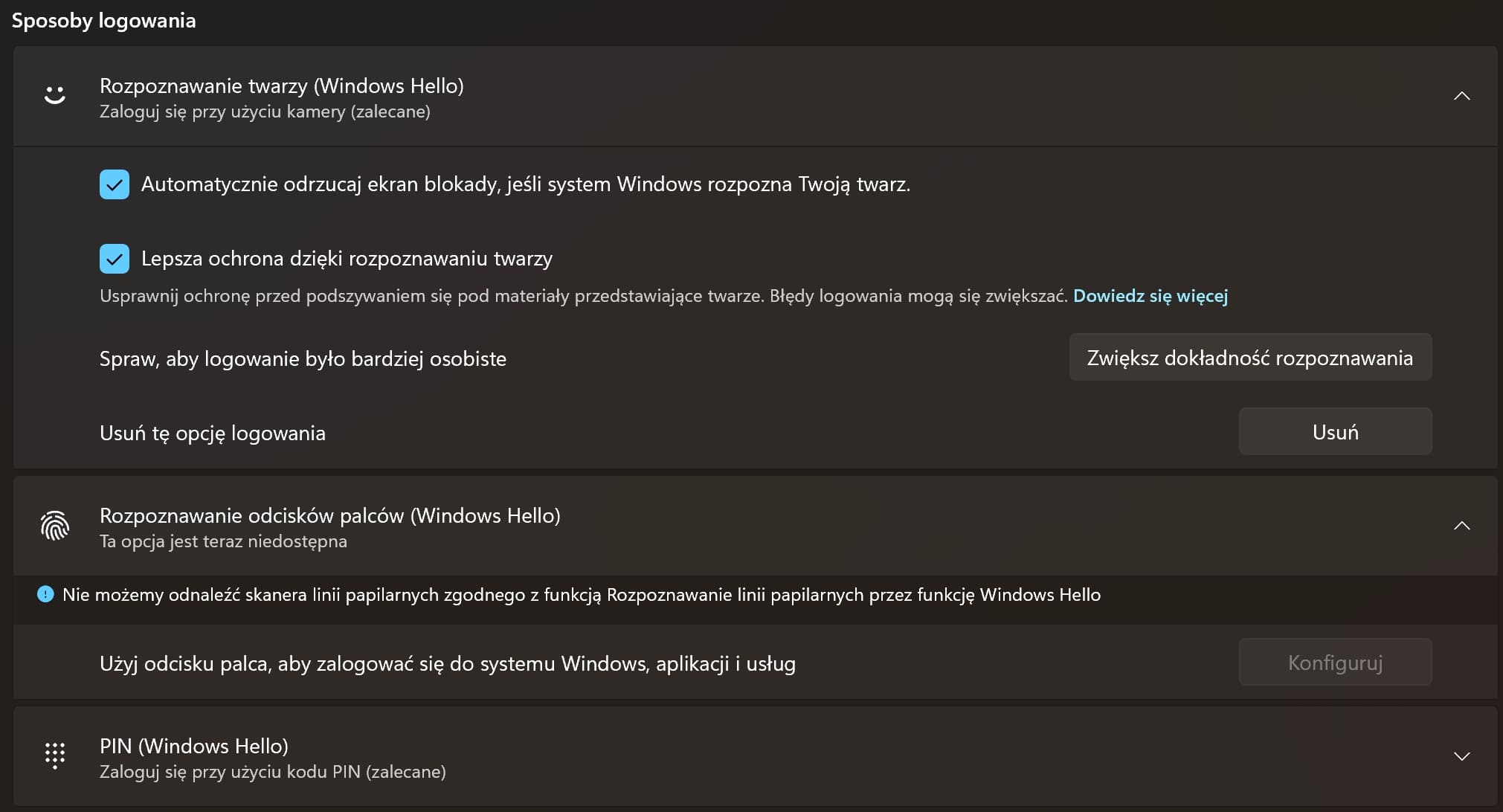Image resolution: width=1503 pixels, height=812 pixels.
Task: Toggle 'Lepsza ochrona dzięki rozpoznawaniu twarzy' checkbox
Action: pos(115,259)
